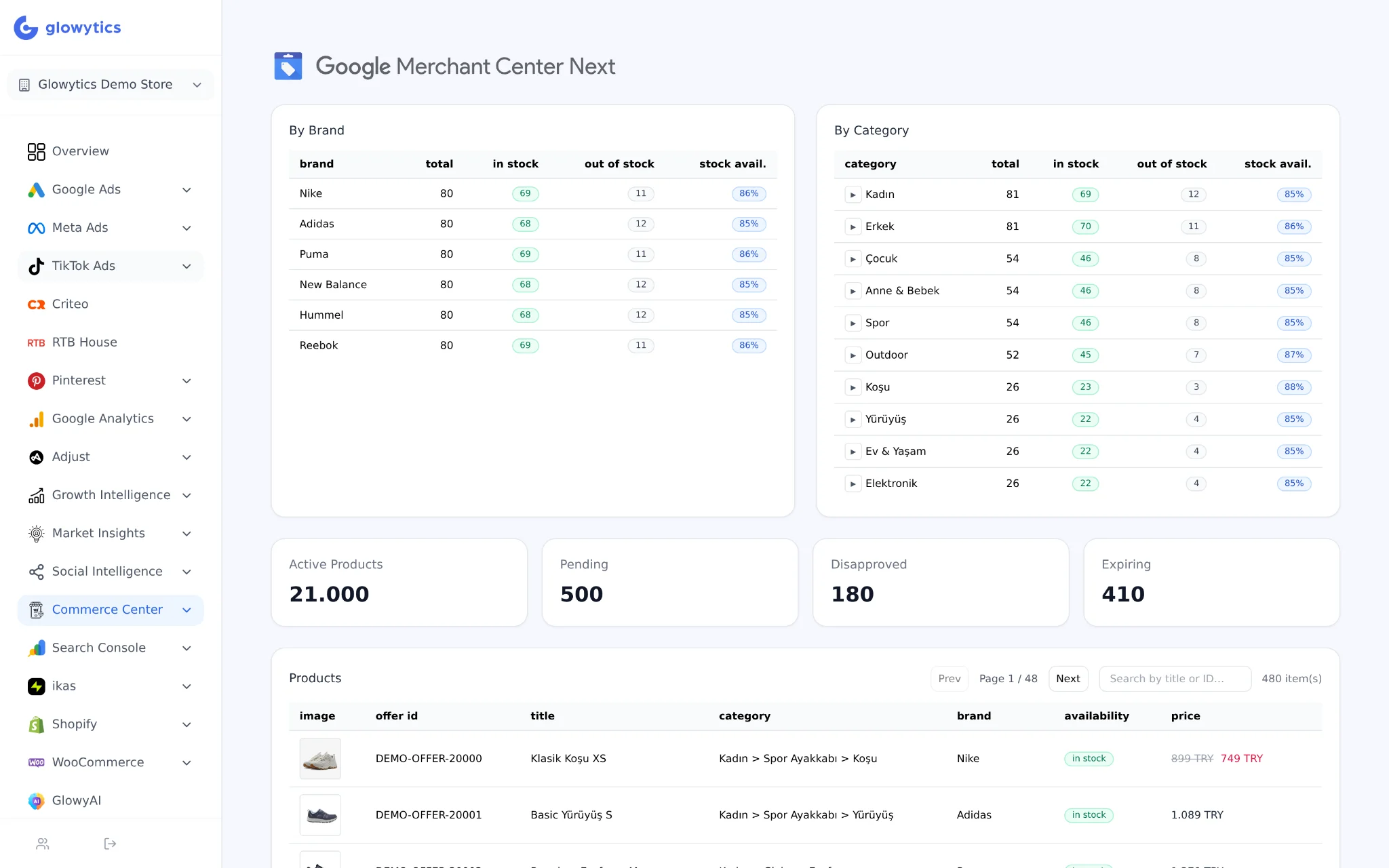Click the Shopify bag icon

pos(37,724)
